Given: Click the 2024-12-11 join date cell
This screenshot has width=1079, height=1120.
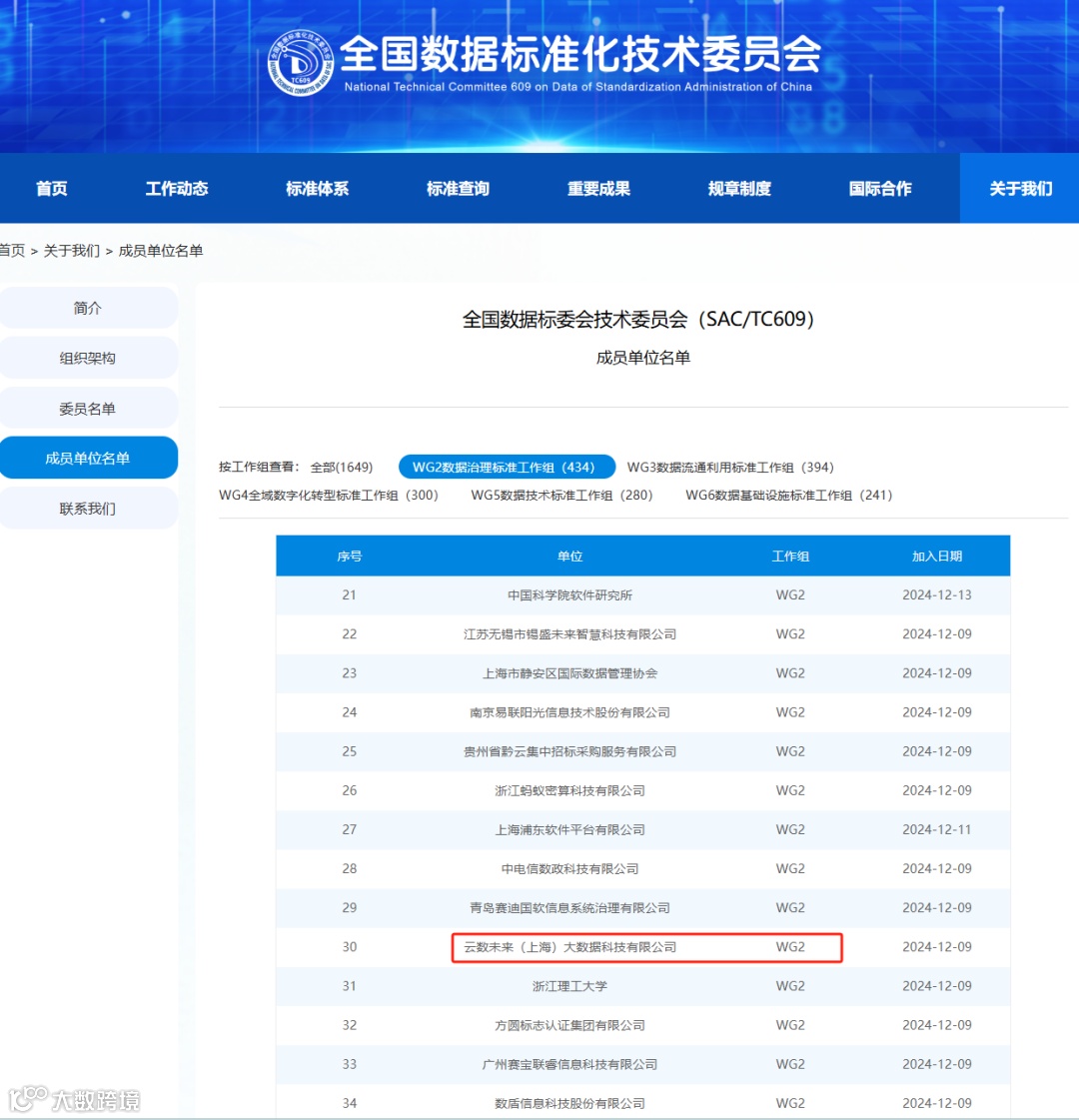Looking at the screenshot, I should pos(937,830).
